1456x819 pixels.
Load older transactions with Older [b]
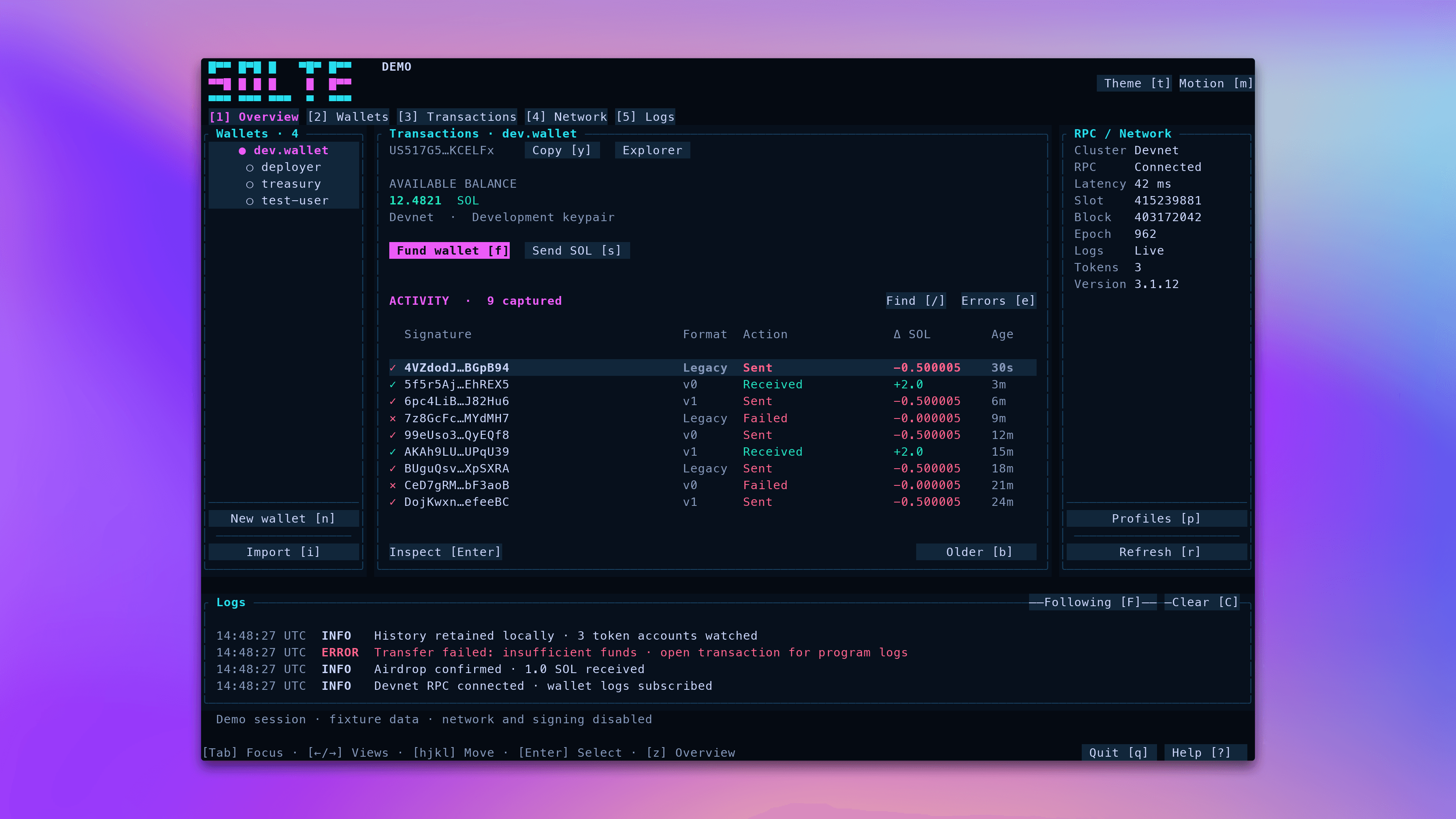coord(976,552)
